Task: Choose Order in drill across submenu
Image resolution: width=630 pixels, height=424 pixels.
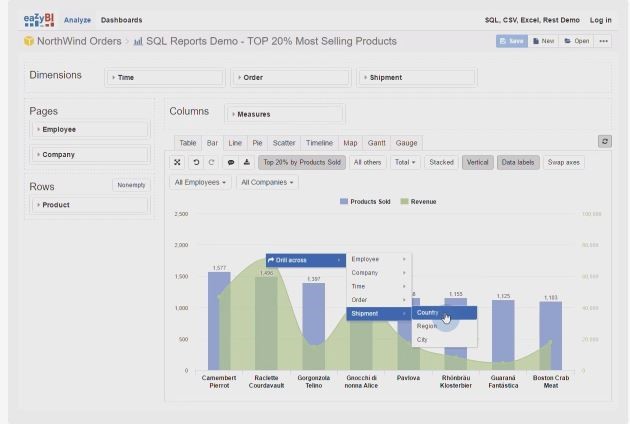Action: pos(378,300)
